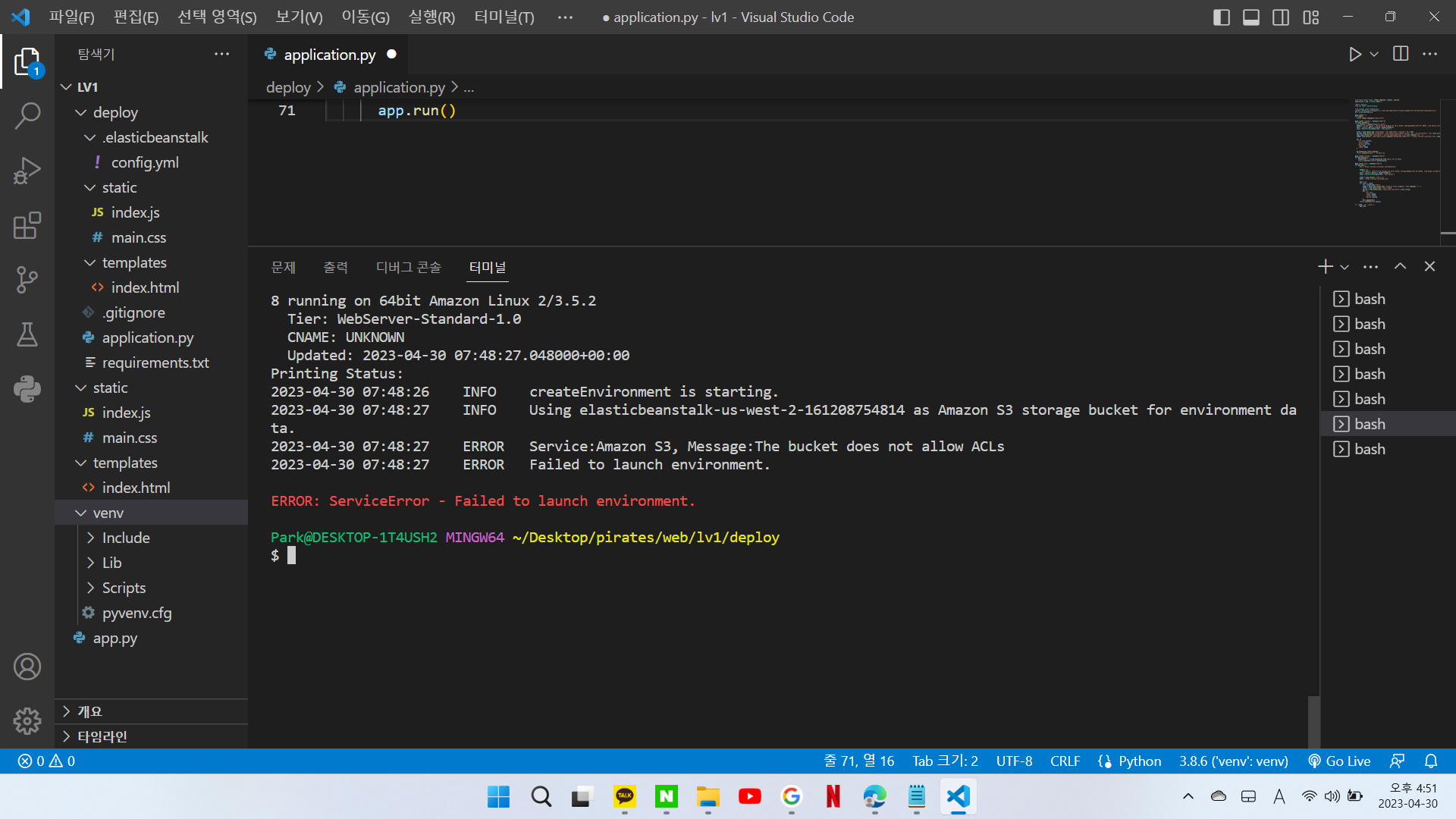Image resolution: width=1456 pixels, height=819 pixels.
Task: Open the Python extension view
Action: click(27, 389)
